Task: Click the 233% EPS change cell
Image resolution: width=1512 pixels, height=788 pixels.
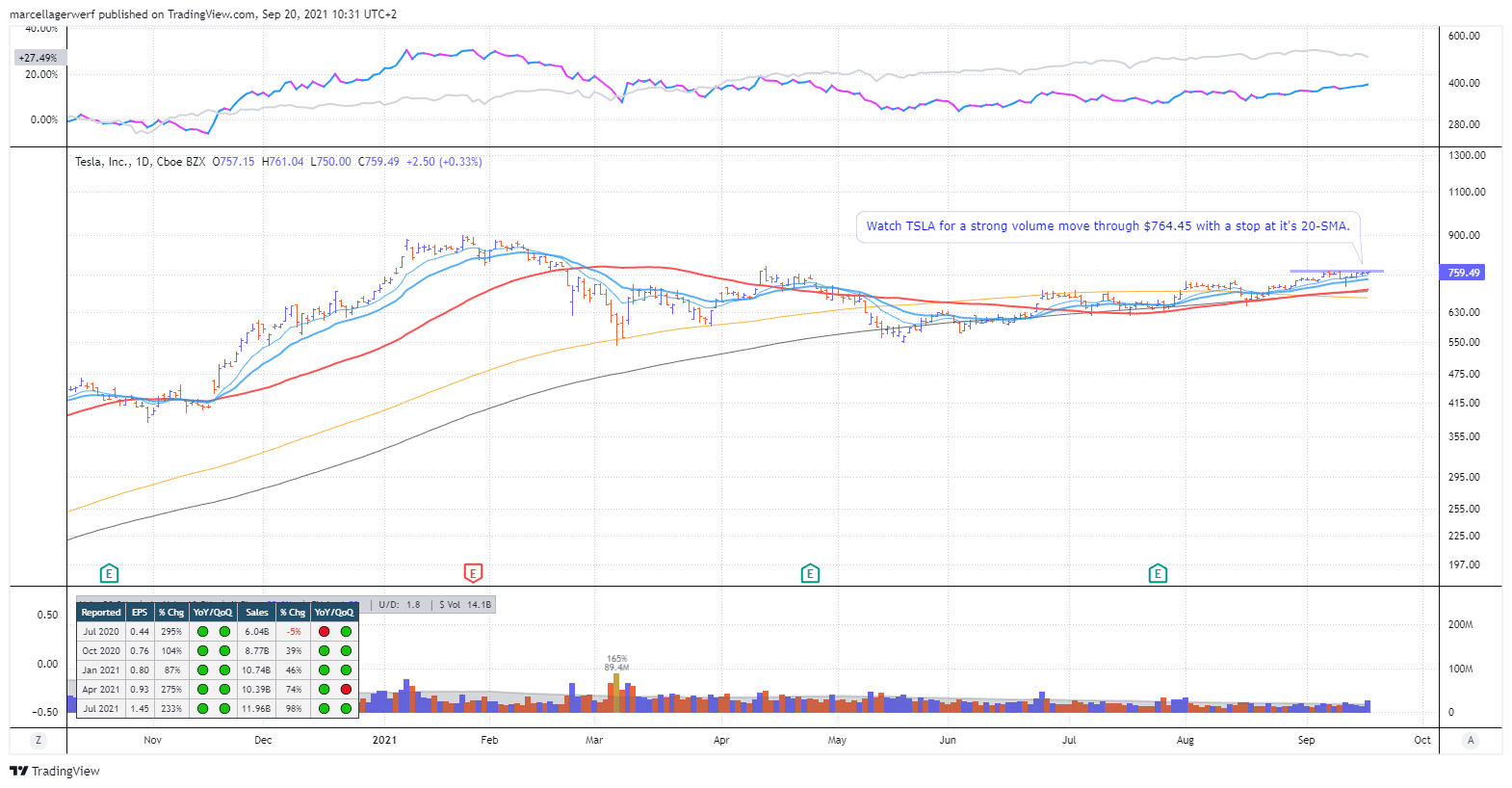Action: 171,709
